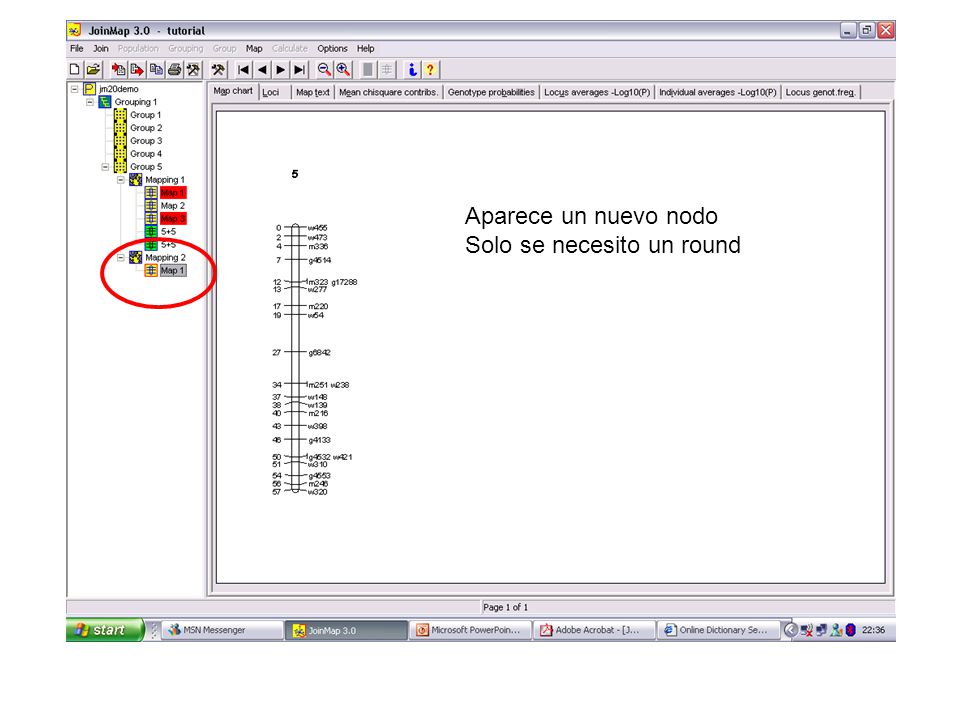Select the Map chart tab

coord(233,91)
